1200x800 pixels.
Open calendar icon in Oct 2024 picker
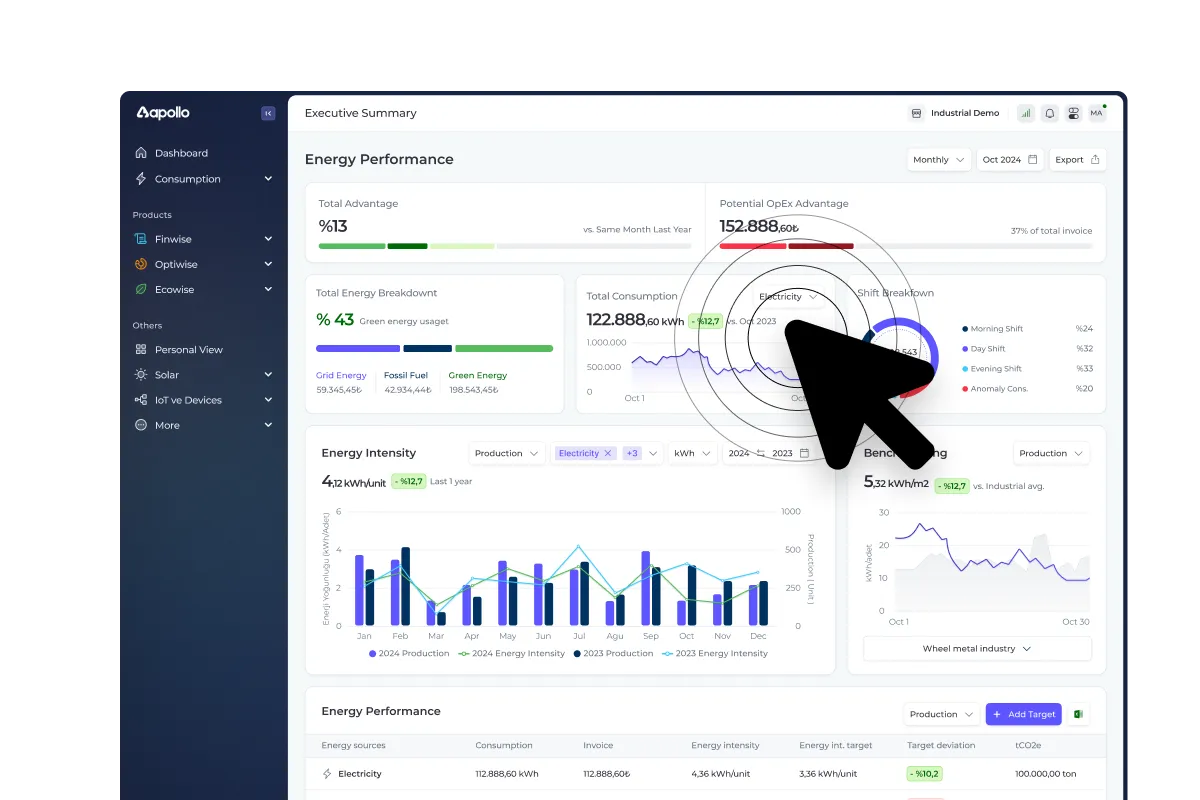[x=1033, y=160]
